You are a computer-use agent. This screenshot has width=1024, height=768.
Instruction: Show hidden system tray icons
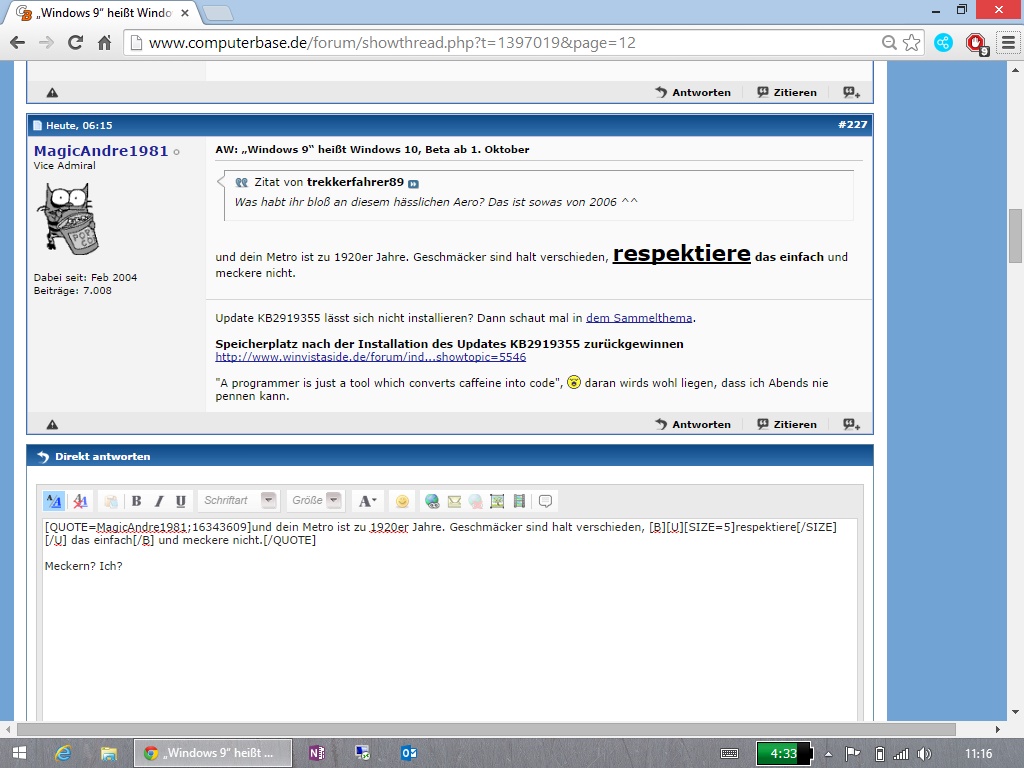click(828, 754)
